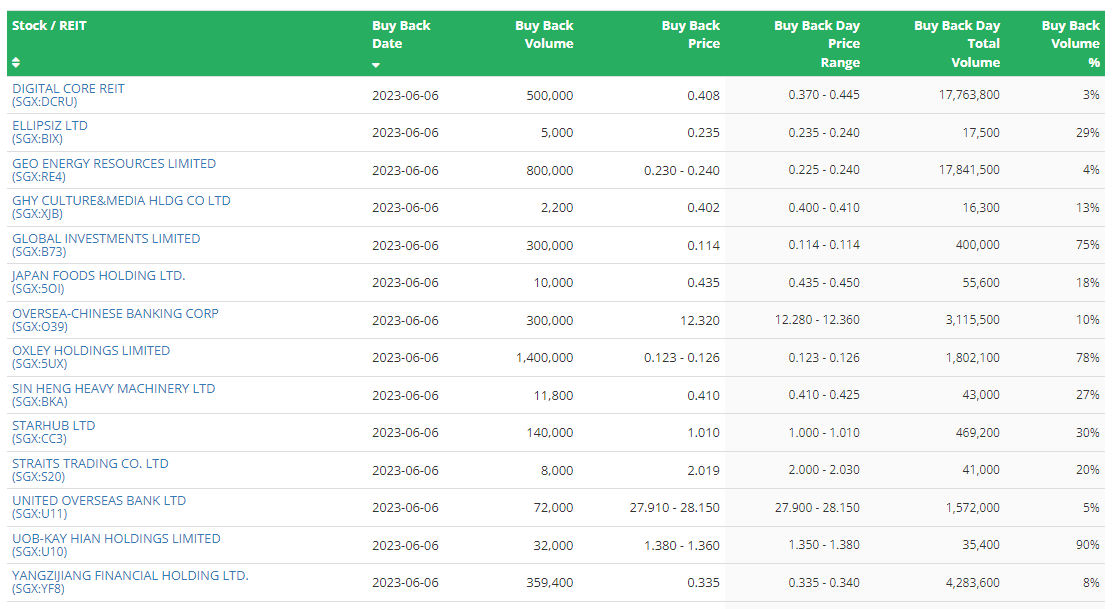This screenshot has height=609, width=1114.
Task: Select OCBC buy back price 12.320
Action: 699,320
